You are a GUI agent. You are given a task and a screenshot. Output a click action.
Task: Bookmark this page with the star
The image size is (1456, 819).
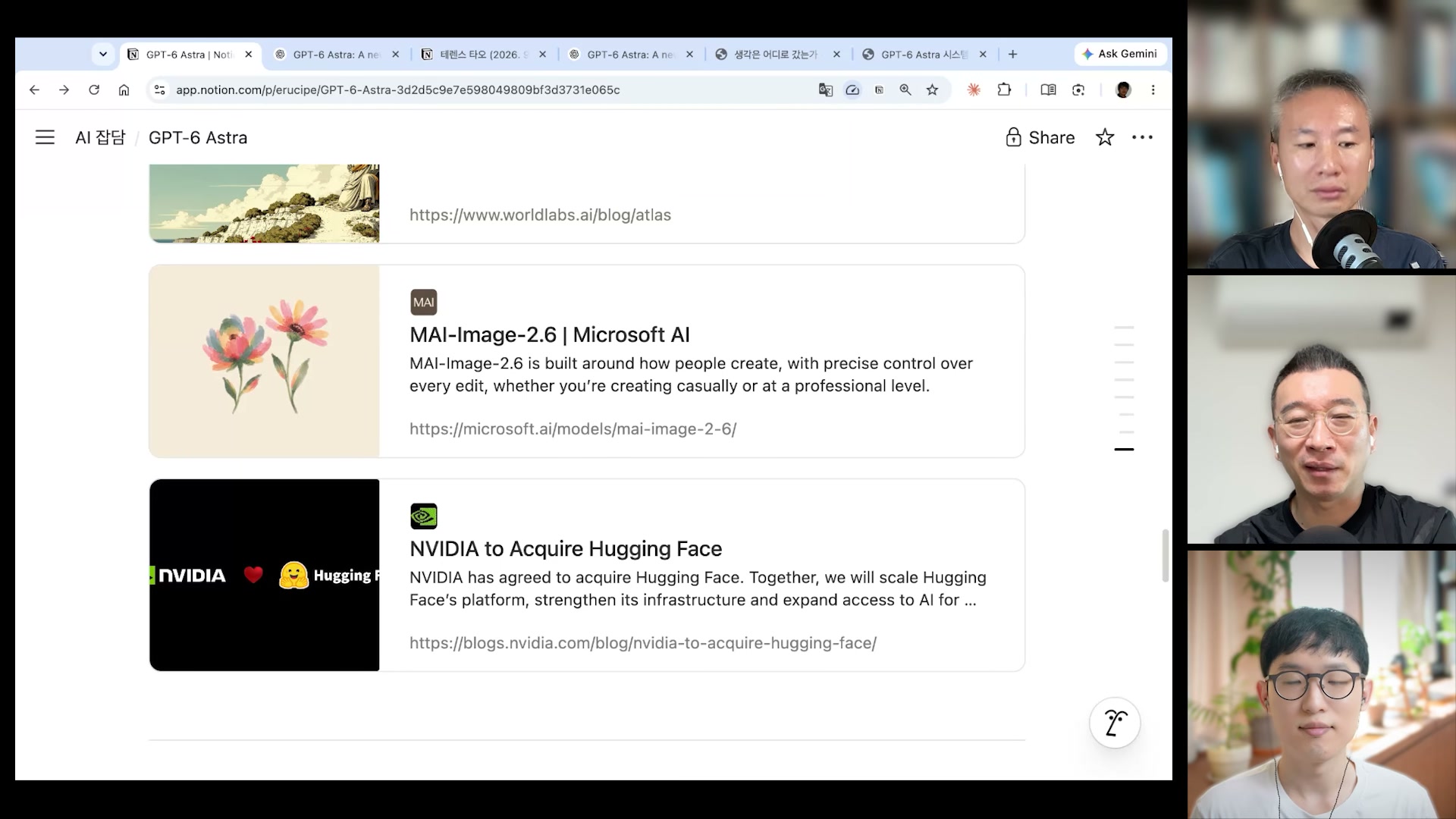tap(932, 89)
